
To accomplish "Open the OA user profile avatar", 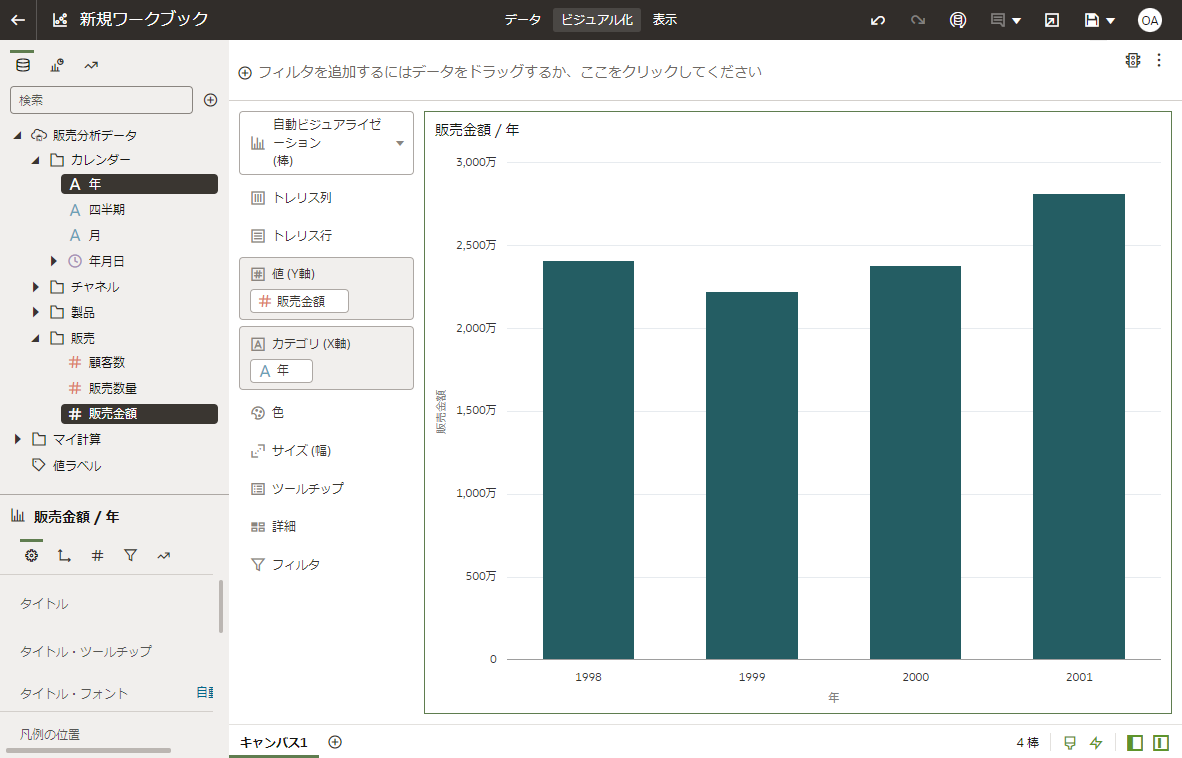I will click(x=1149, y=20).
